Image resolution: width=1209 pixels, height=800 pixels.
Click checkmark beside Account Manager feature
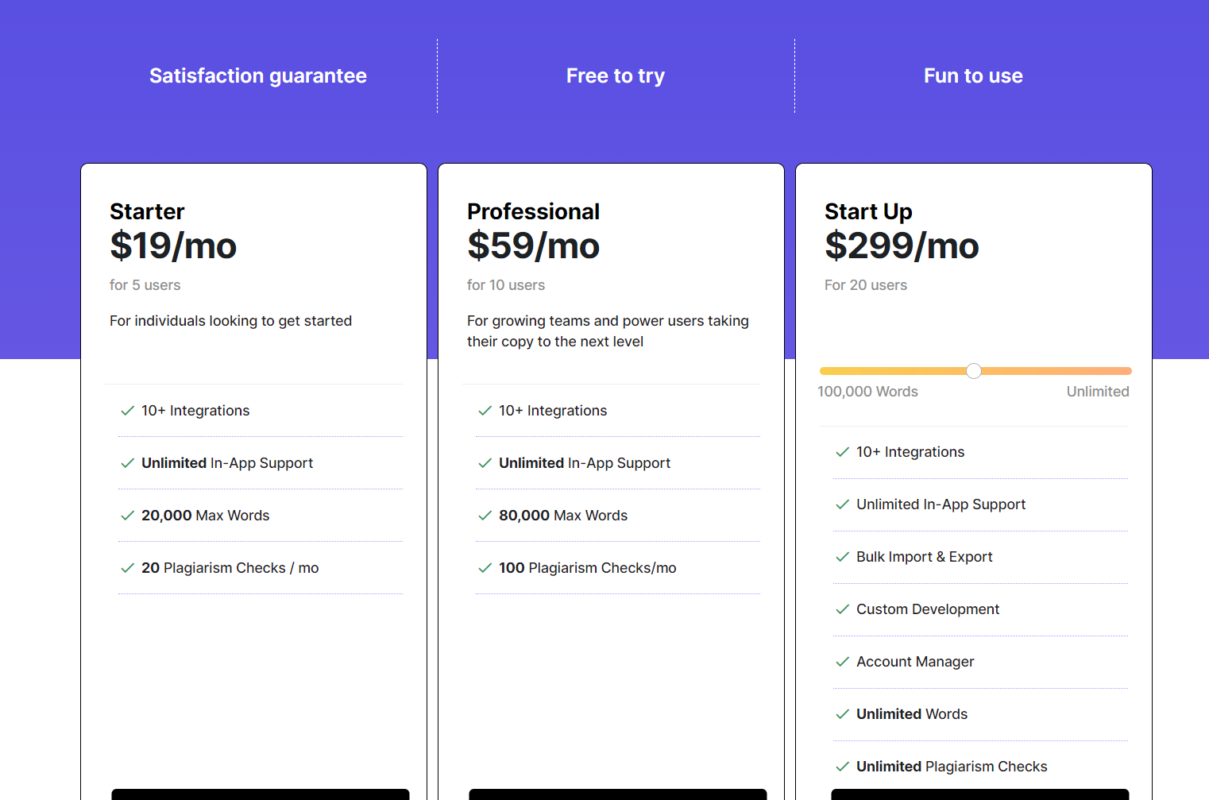coord(842,662)
